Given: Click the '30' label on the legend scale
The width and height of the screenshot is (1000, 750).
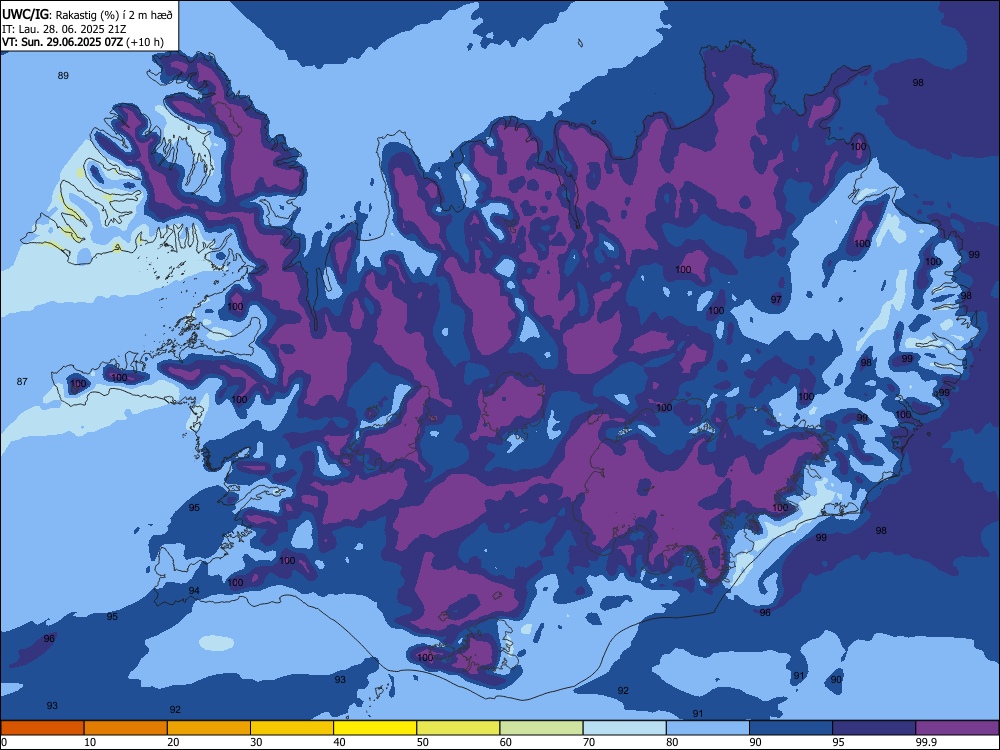Looking at the screenshot, I should [256, 742].
